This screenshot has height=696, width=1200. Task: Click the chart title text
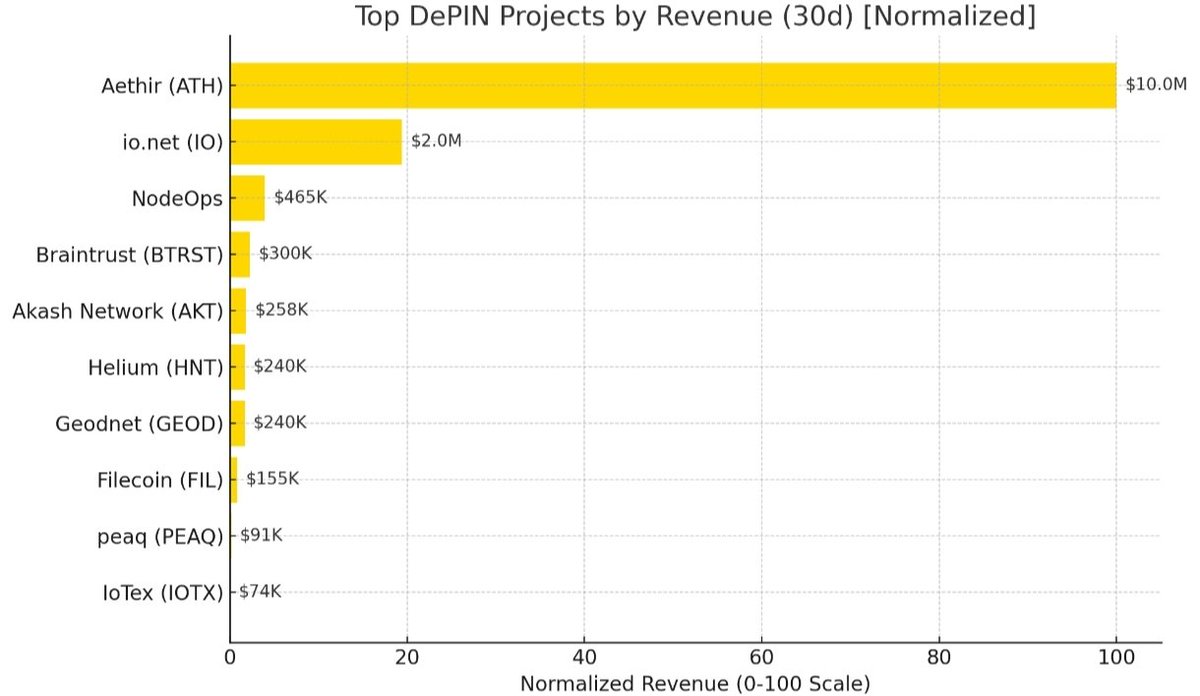click(695, 17)
